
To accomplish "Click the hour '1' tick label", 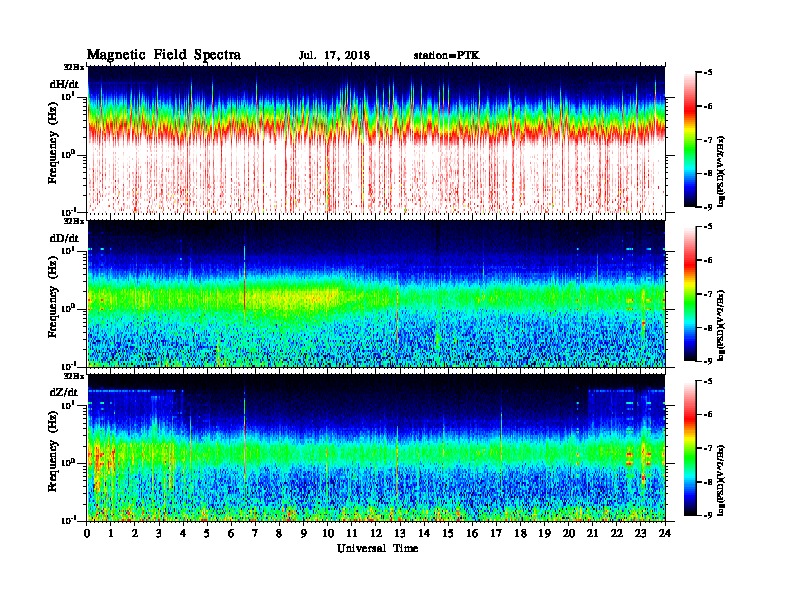I will point(111,533).
